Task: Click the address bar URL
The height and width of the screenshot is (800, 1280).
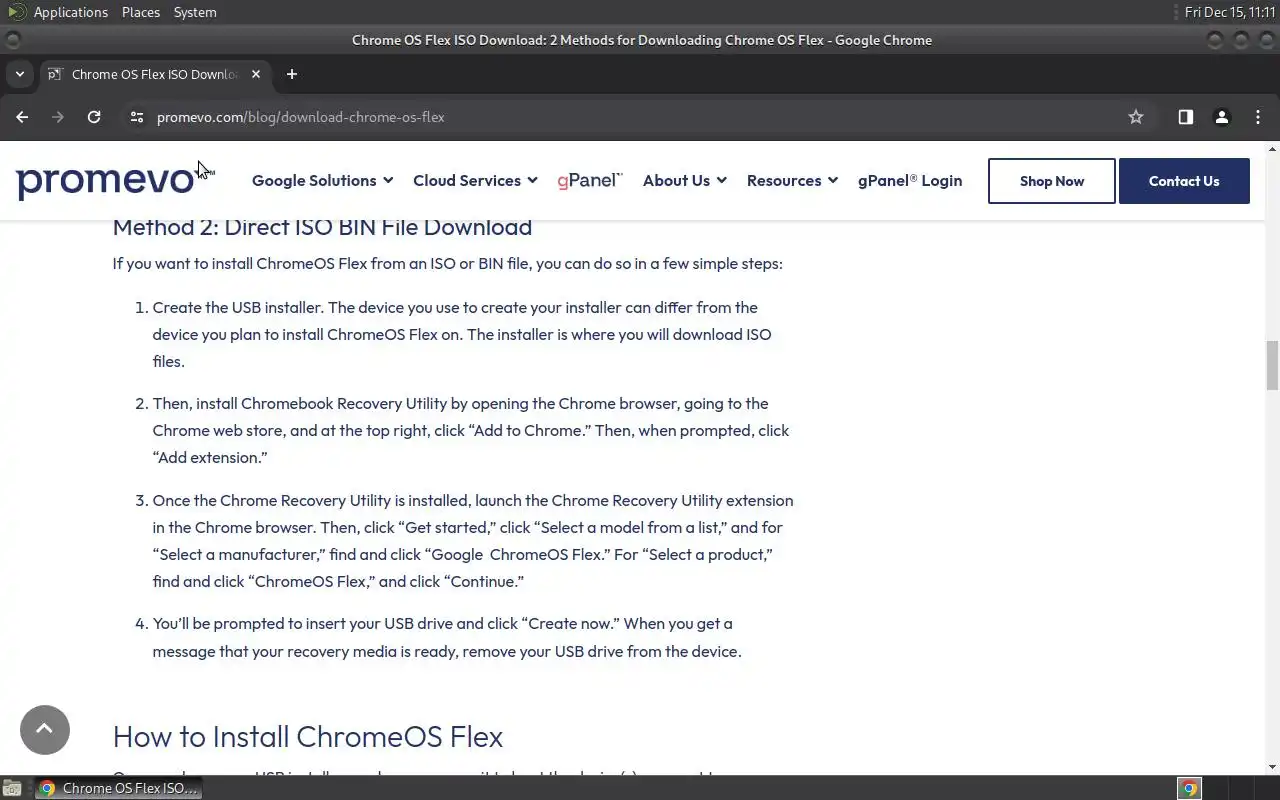Action: tap(300, 117)
